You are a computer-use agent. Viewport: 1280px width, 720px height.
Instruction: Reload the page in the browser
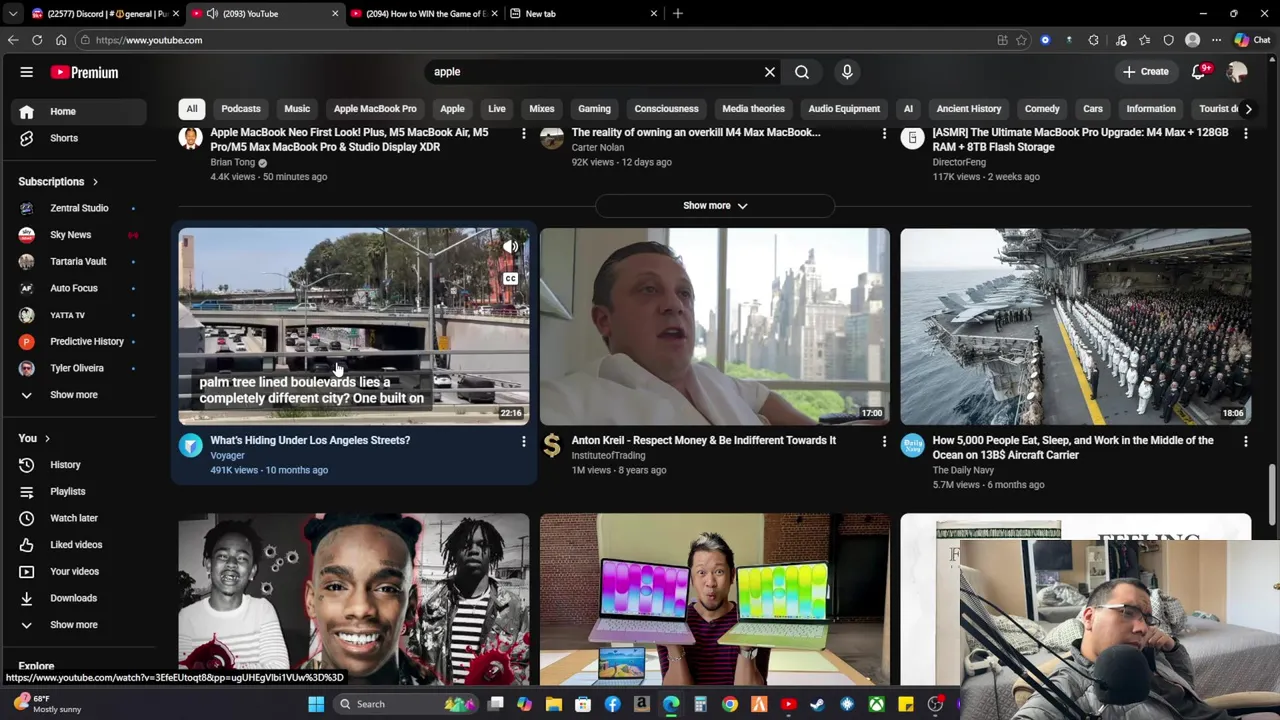37,40
